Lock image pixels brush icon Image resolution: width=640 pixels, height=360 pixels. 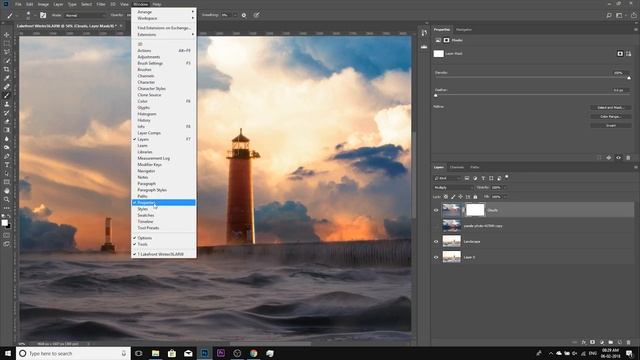tap(453, 197)
